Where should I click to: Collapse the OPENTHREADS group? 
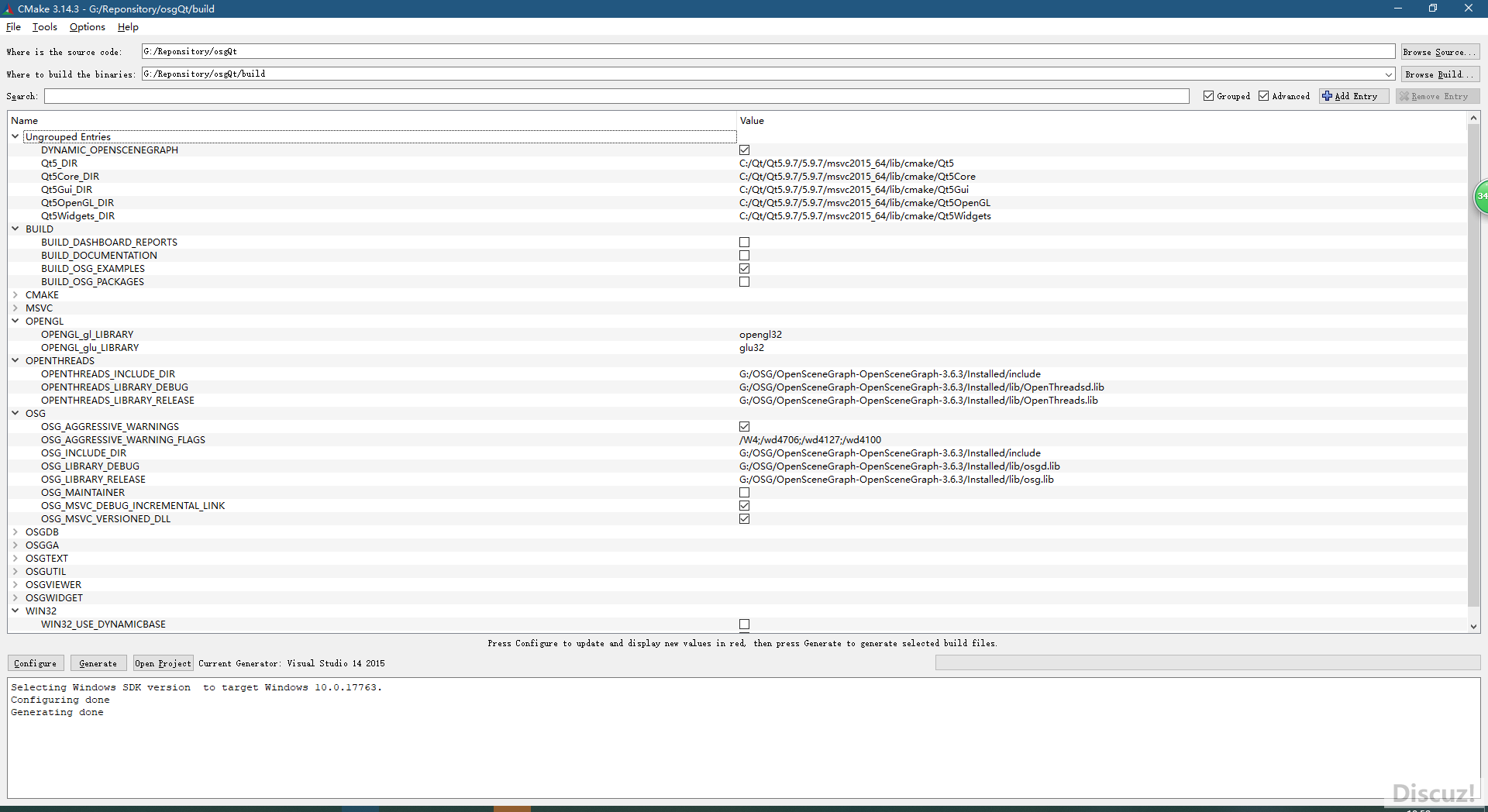pos(15,360)
